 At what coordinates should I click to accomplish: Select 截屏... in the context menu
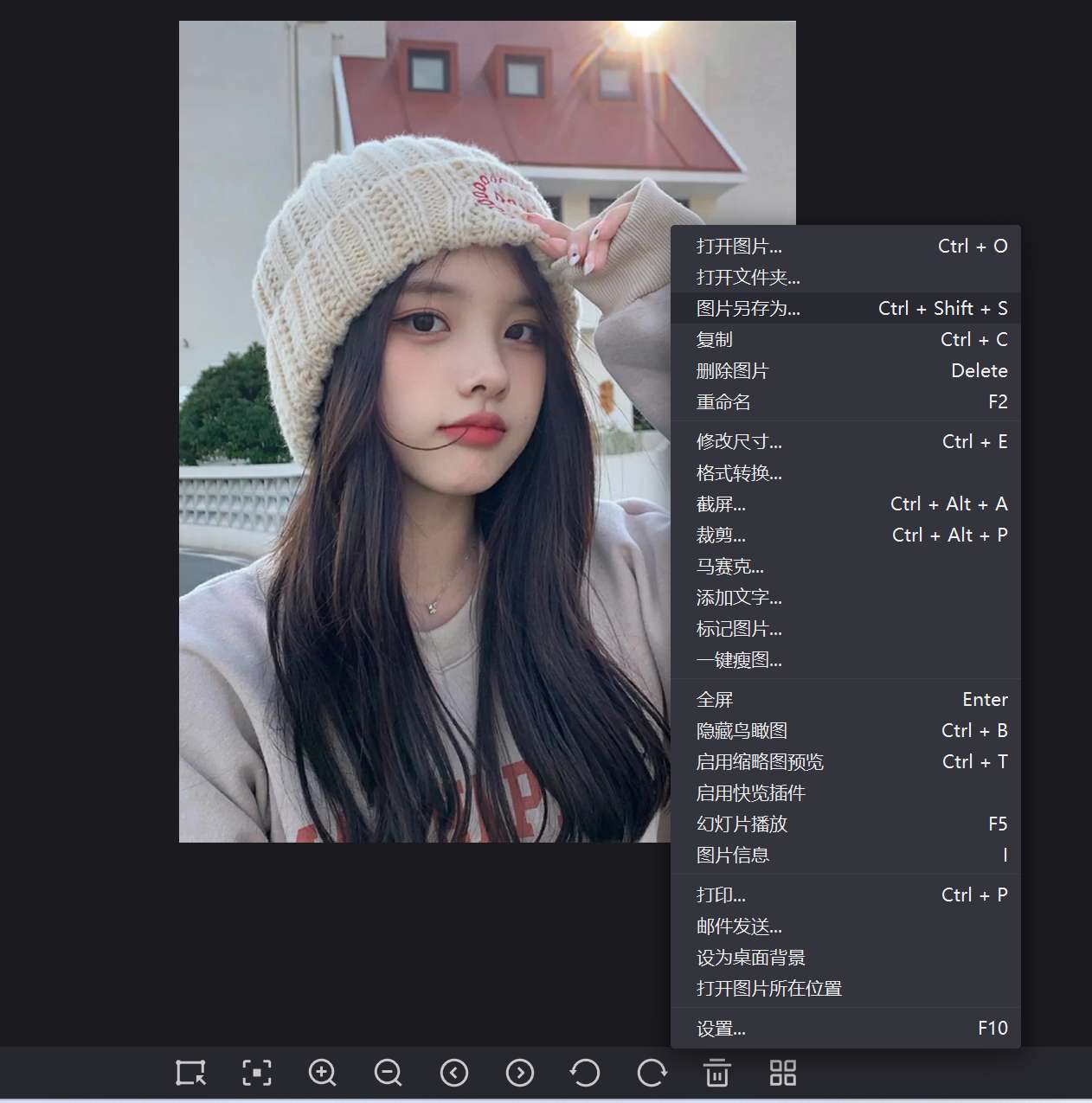[845, 504]
